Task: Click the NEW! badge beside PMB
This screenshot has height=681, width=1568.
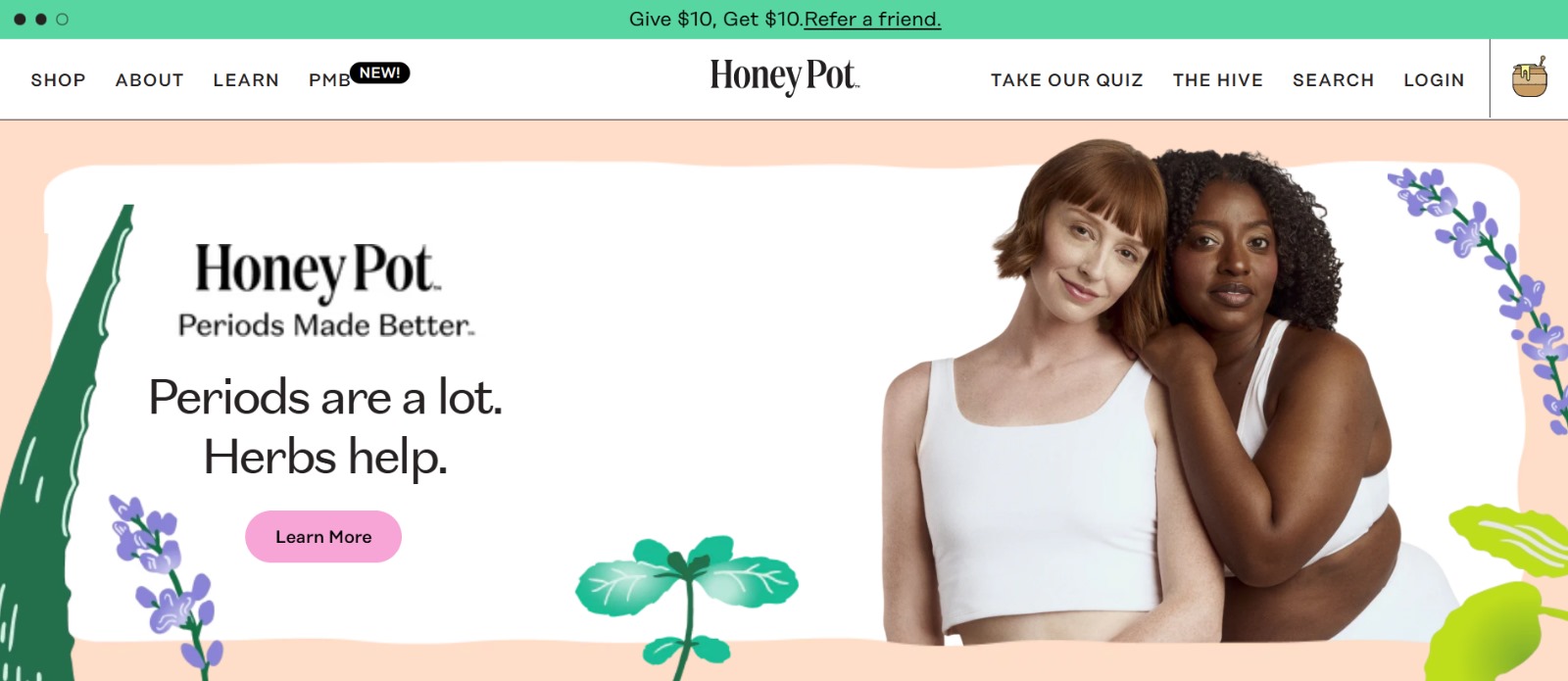Action: coord(380,73)
